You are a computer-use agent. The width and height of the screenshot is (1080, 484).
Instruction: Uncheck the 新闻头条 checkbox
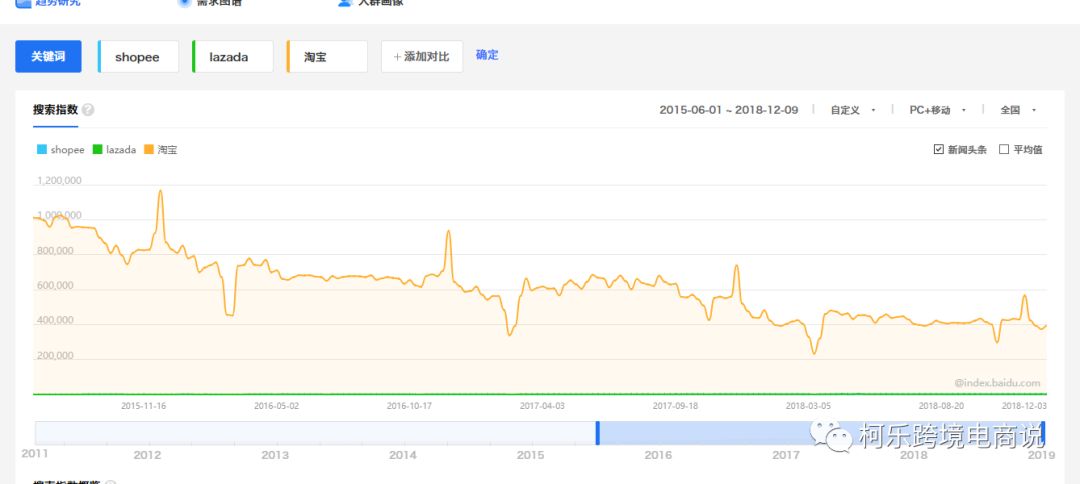pos(939,149)
